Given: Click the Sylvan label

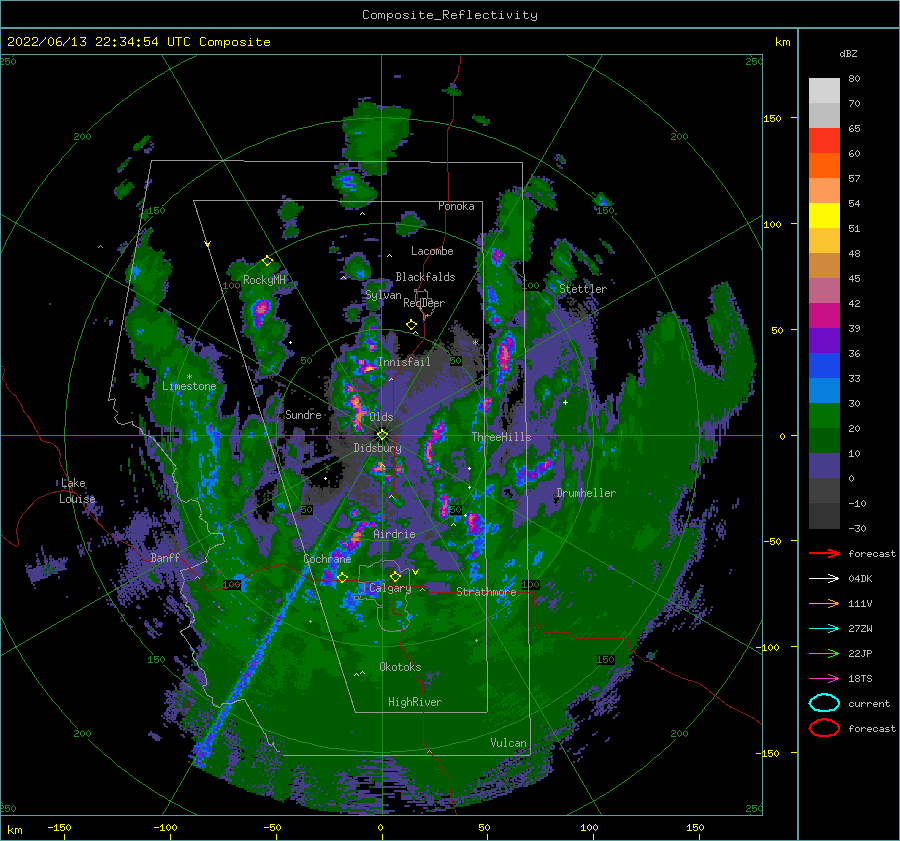Looking at the screenshot, I should tap(383, 296).
